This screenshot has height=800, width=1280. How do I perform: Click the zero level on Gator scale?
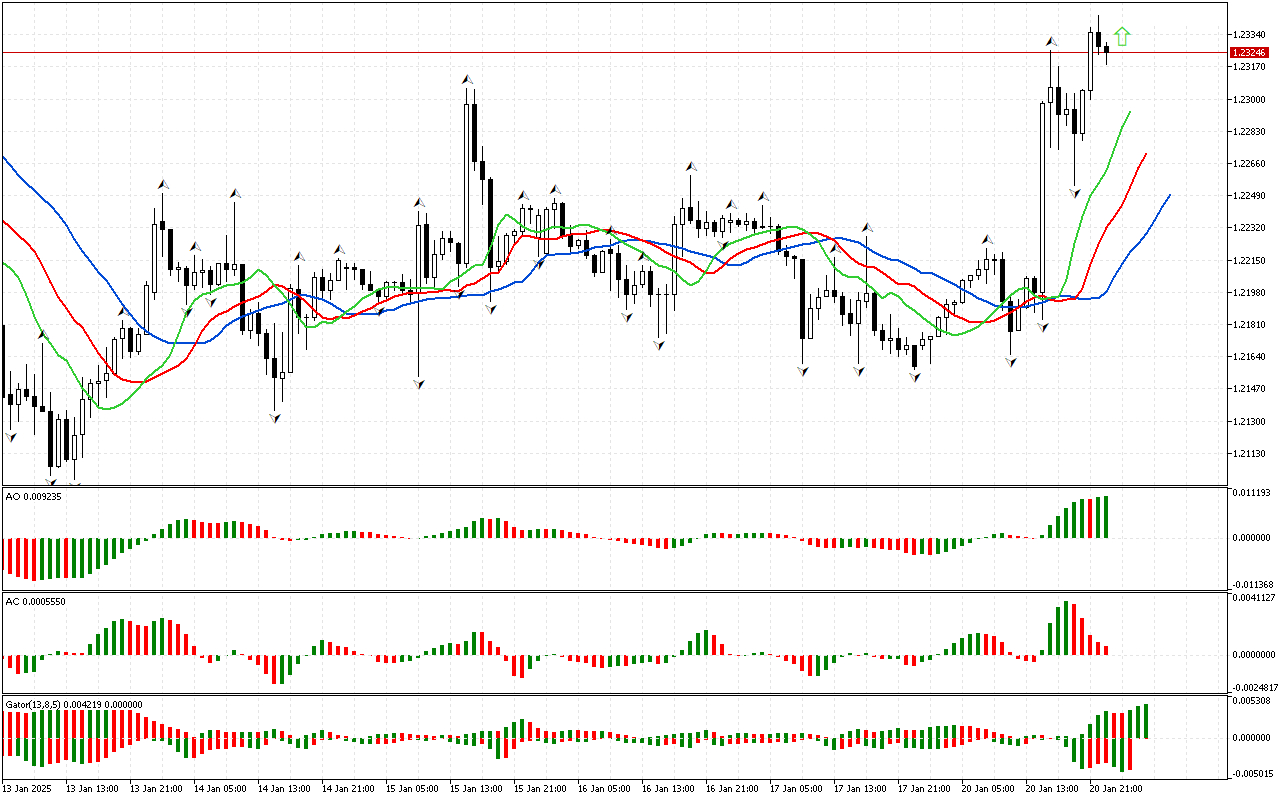tap(1253, 738)
